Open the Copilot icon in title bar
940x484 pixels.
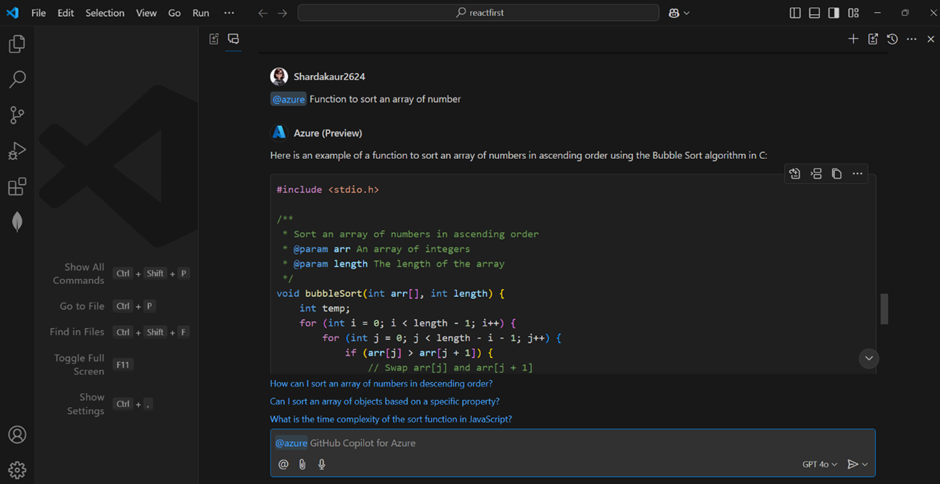[x=674, y=13]
